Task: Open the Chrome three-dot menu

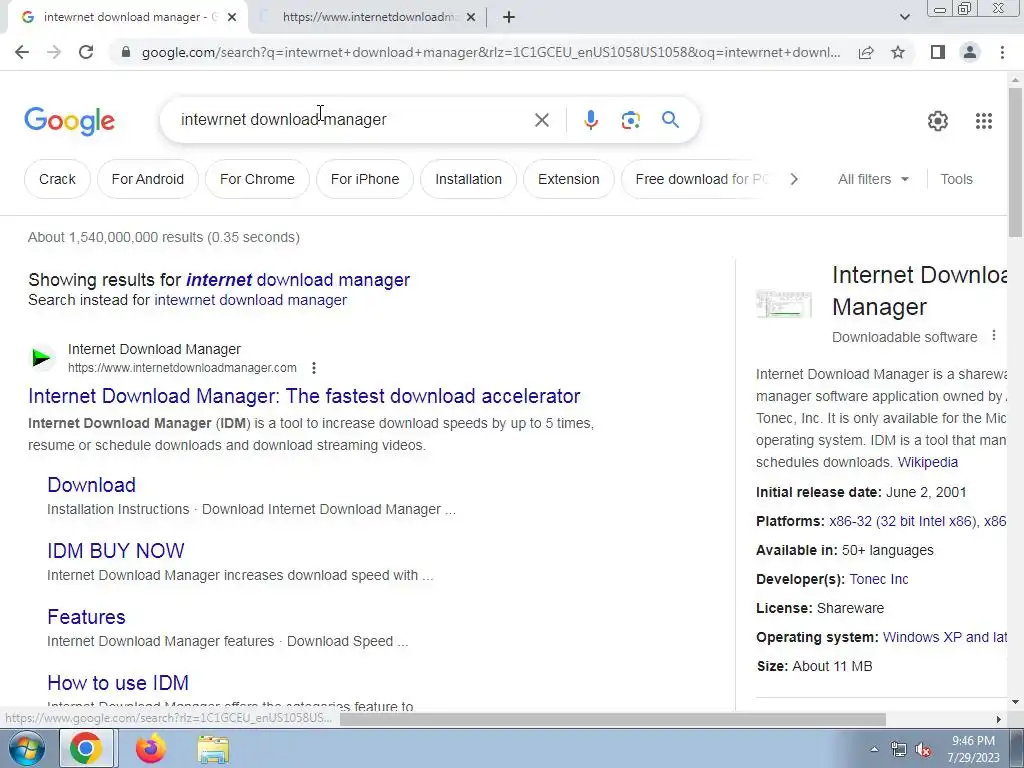Action: 1002,52
